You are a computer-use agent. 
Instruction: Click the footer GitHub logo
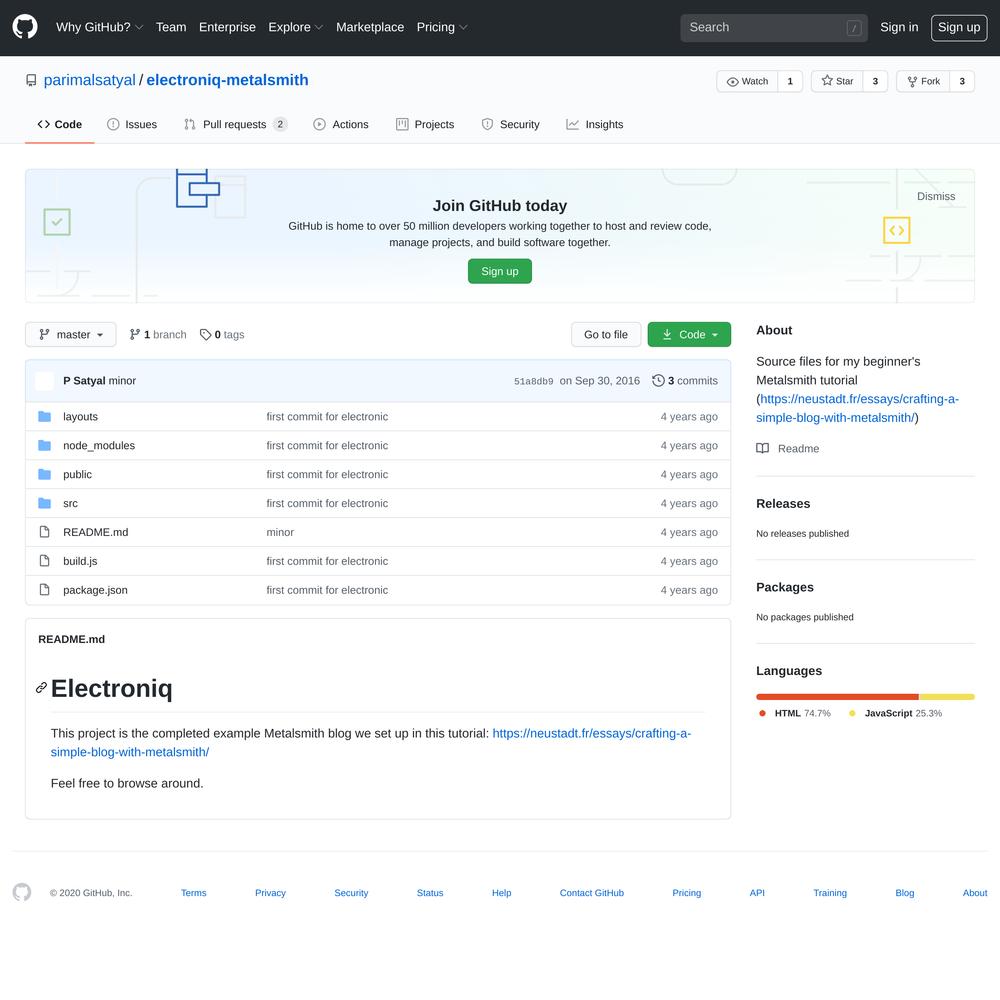coord(22,892)
